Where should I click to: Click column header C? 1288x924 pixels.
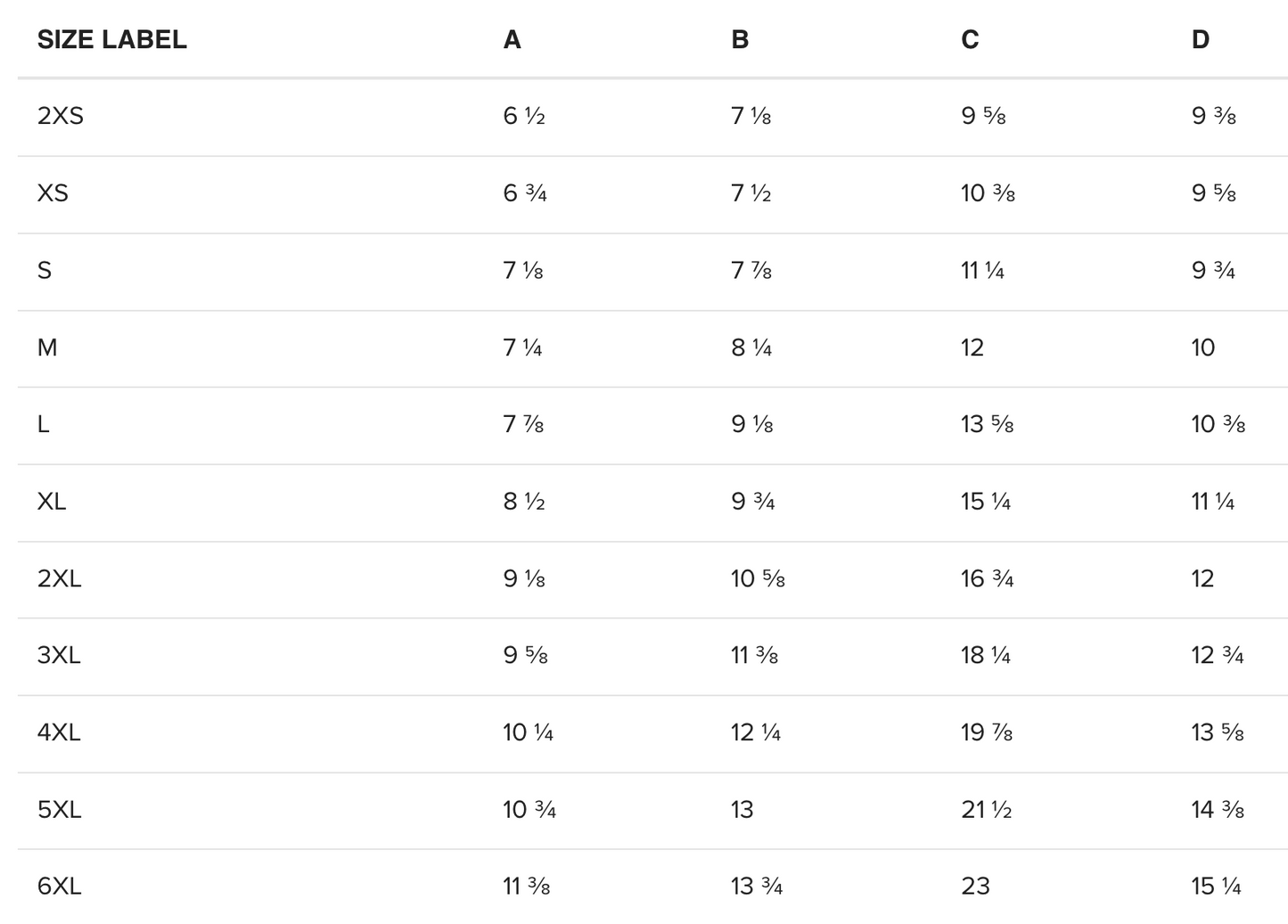(x=970, y=40)
